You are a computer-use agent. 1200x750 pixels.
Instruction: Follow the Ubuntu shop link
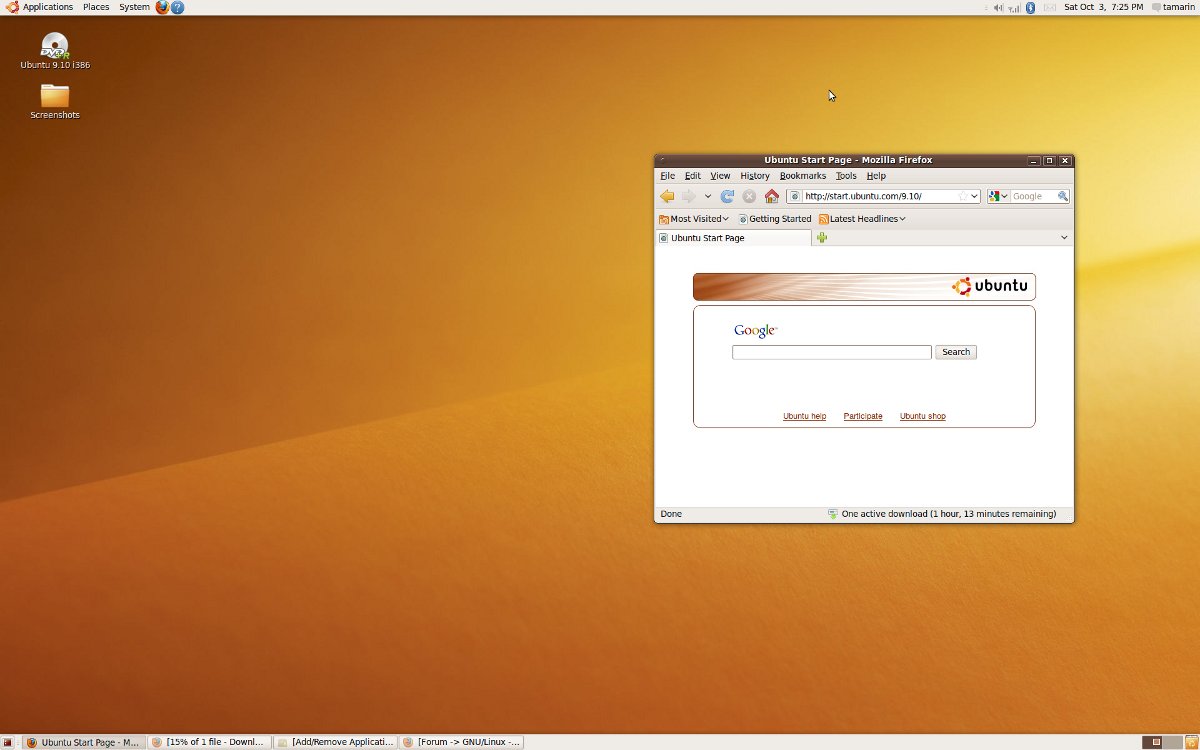click(x=923, y=416)
